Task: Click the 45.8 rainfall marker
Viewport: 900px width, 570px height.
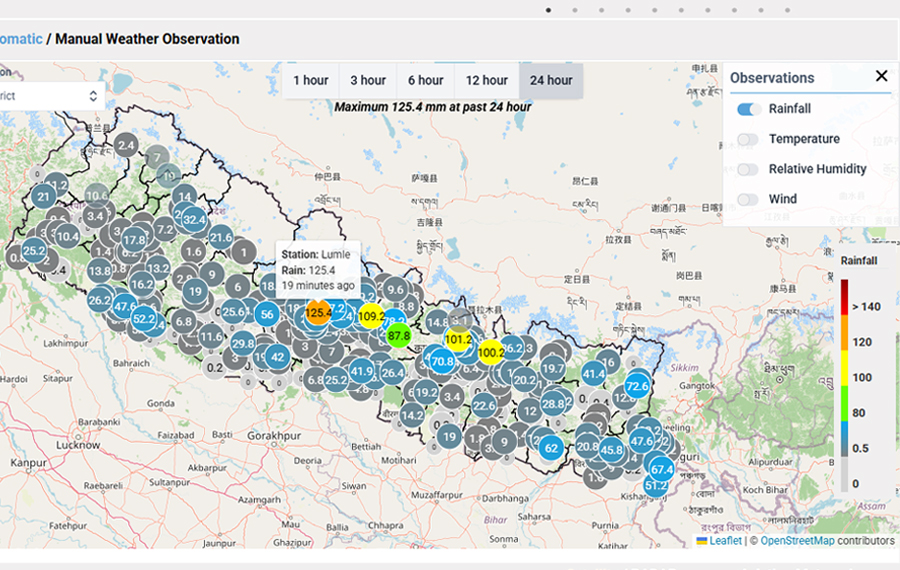Action: click(x=611, y=450)
